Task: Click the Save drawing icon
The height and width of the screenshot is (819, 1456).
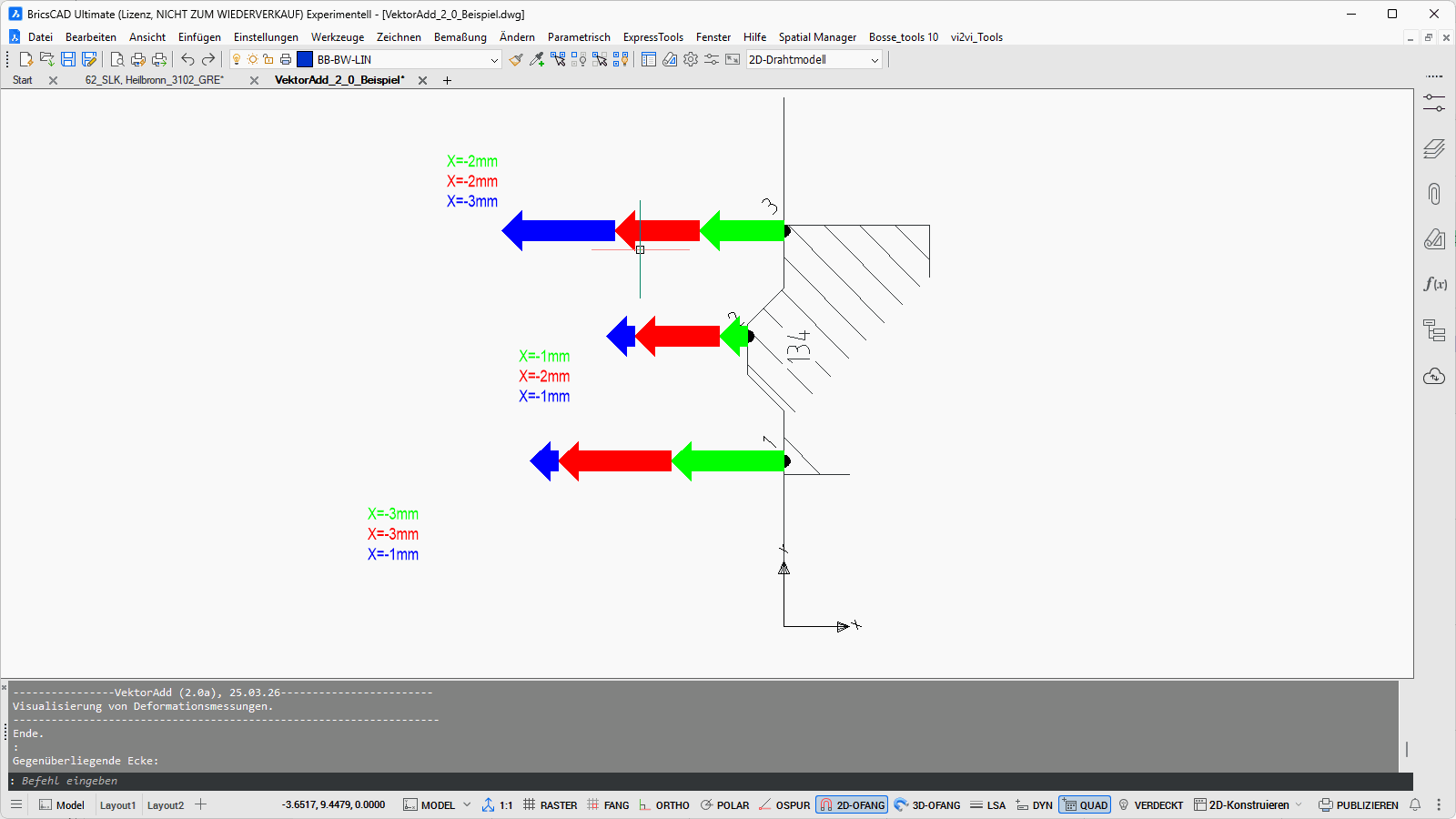Action: (x=68, y=59)
